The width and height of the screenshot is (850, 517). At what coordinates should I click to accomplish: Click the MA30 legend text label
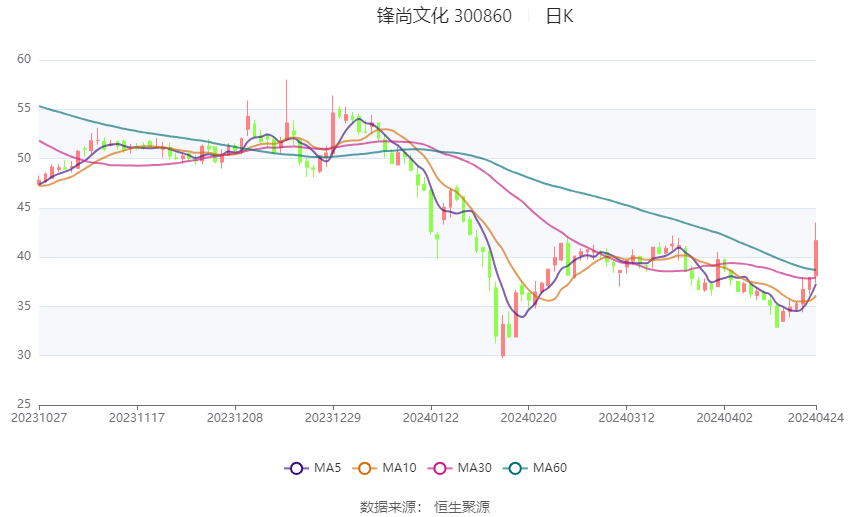click(475, 468)
